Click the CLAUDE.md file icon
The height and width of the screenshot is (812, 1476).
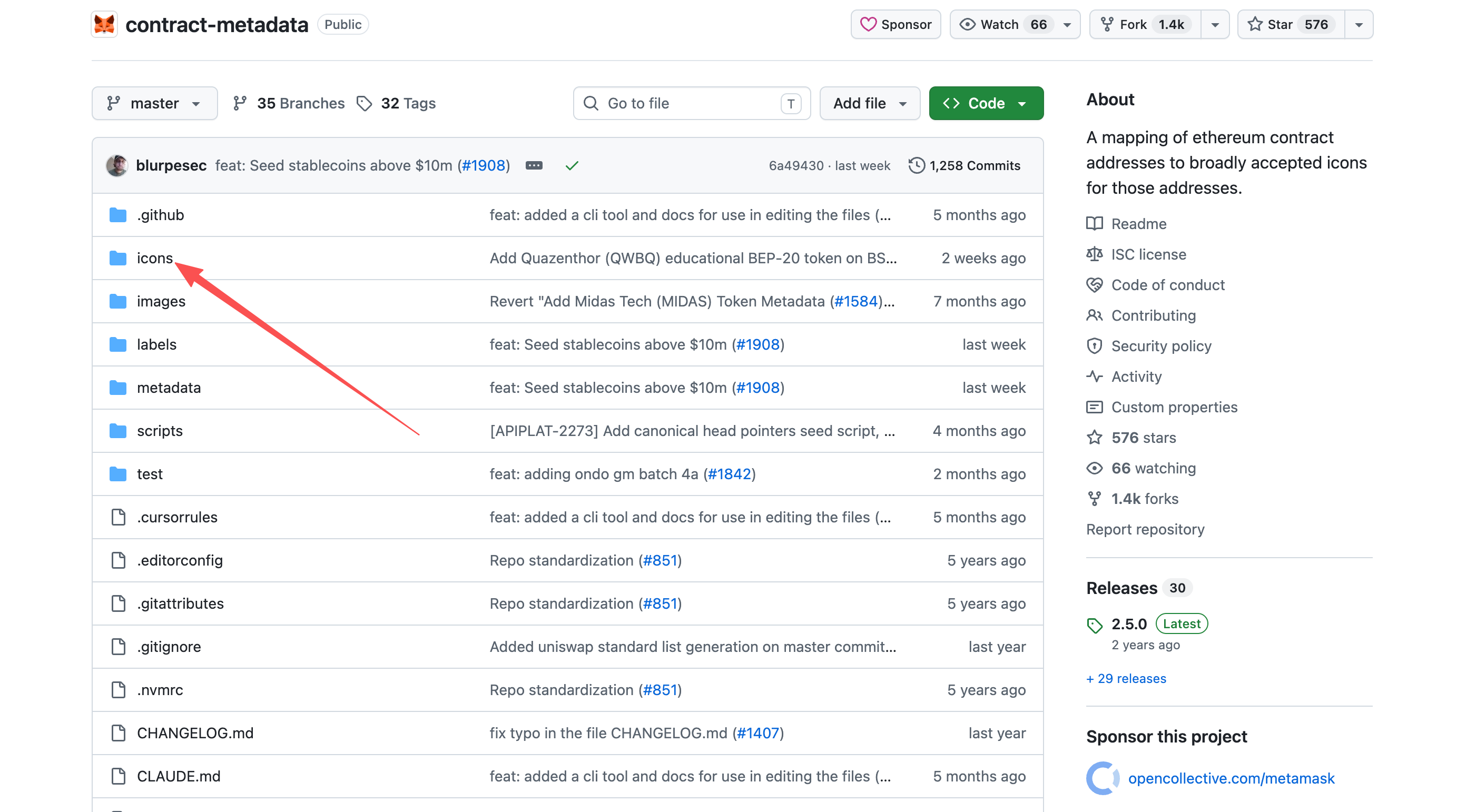tap(118, 777)
